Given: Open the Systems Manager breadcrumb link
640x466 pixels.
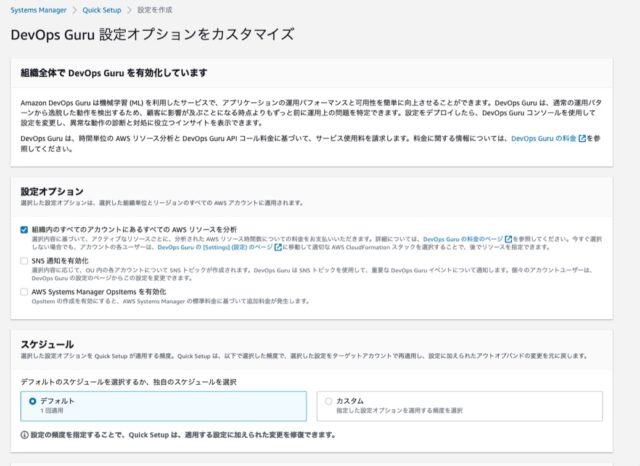Looking at the screenshot, I should 38,10.
